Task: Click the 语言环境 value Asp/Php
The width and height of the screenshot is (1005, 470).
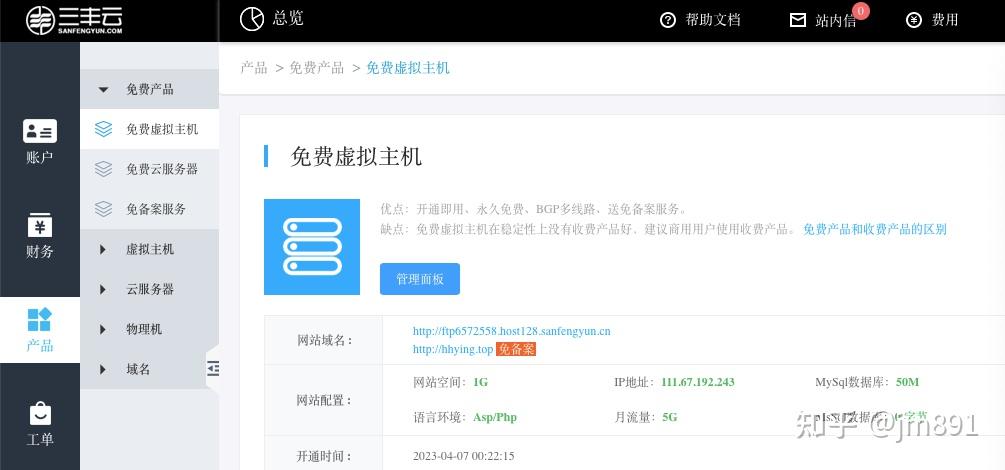Action: point(495,417)
